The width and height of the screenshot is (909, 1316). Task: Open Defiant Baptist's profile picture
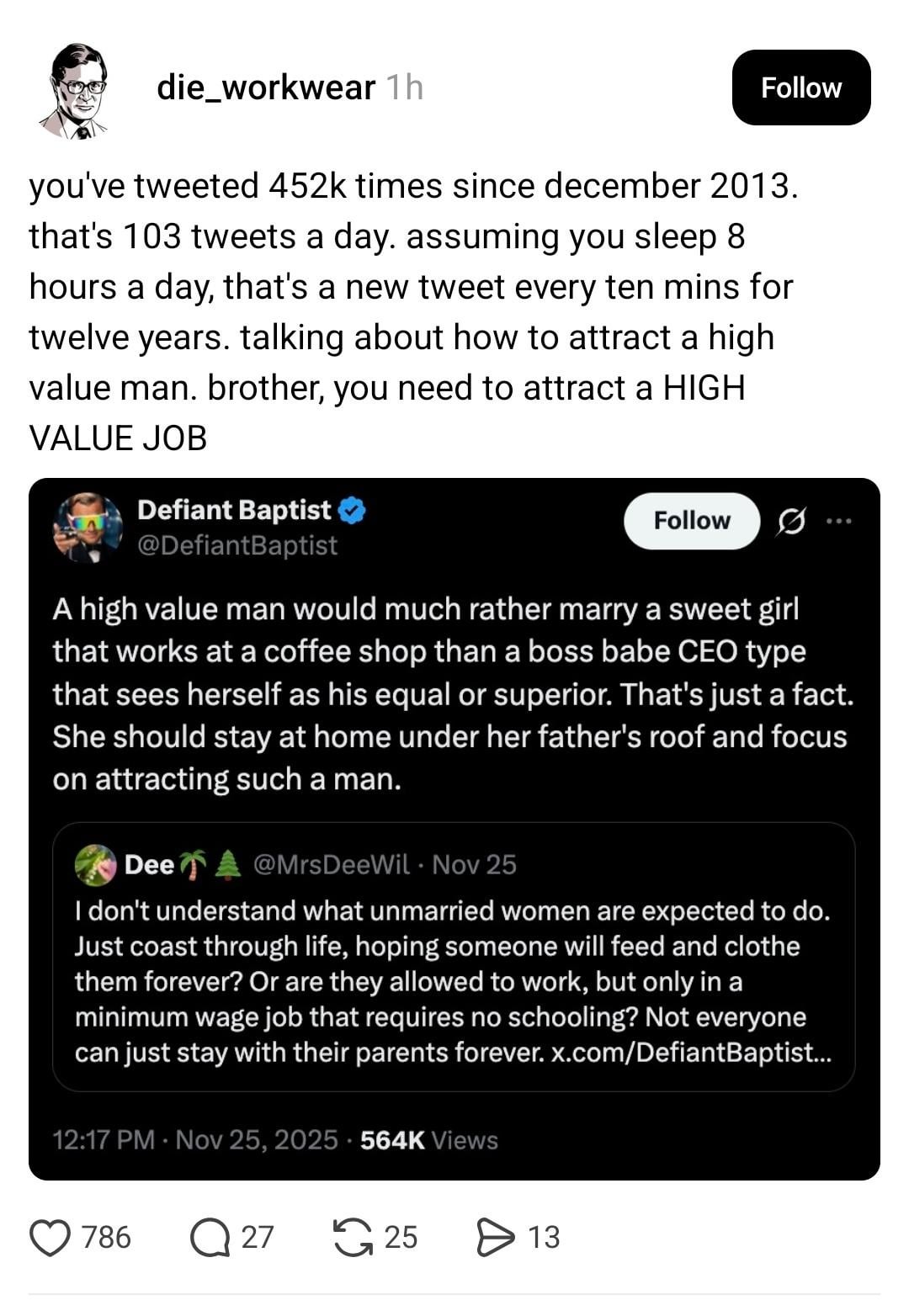point(88,527)
